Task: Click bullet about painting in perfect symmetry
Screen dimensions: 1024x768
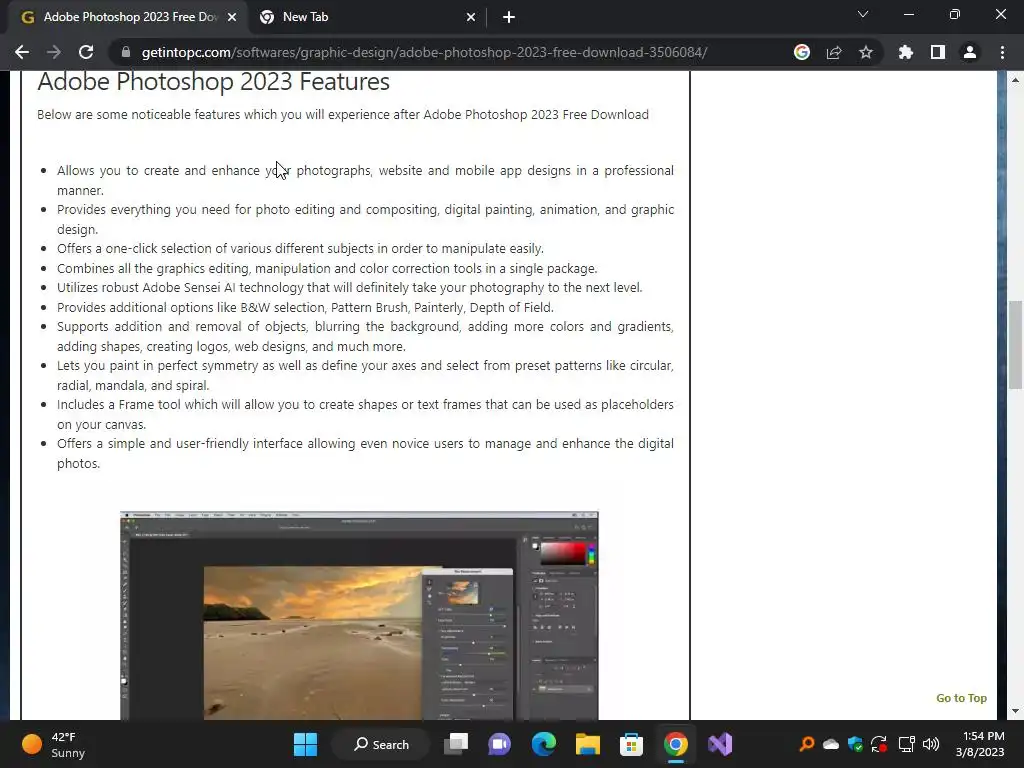Action: coord(365,375)
